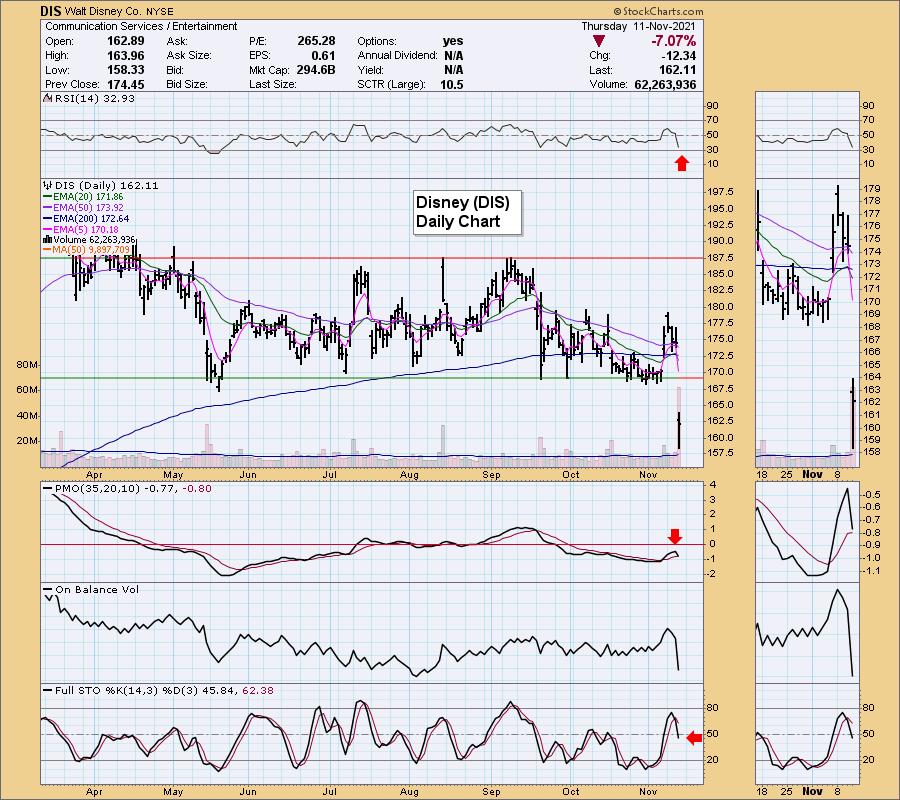The width and height of the screenshot is (900, 800).
Task: Click the volume bars icon in the legend
Action: (x=48, y=239)
